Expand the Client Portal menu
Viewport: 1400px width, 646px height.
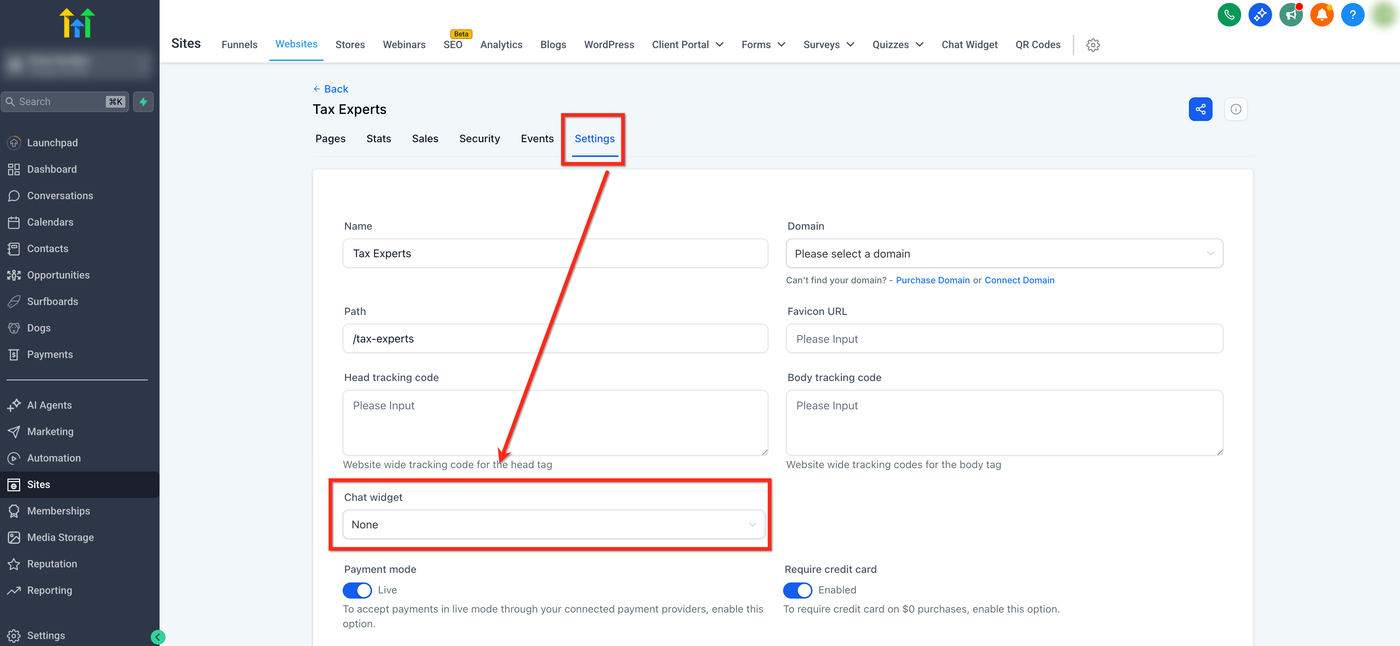pyautogui.click(x=688, y=45)
